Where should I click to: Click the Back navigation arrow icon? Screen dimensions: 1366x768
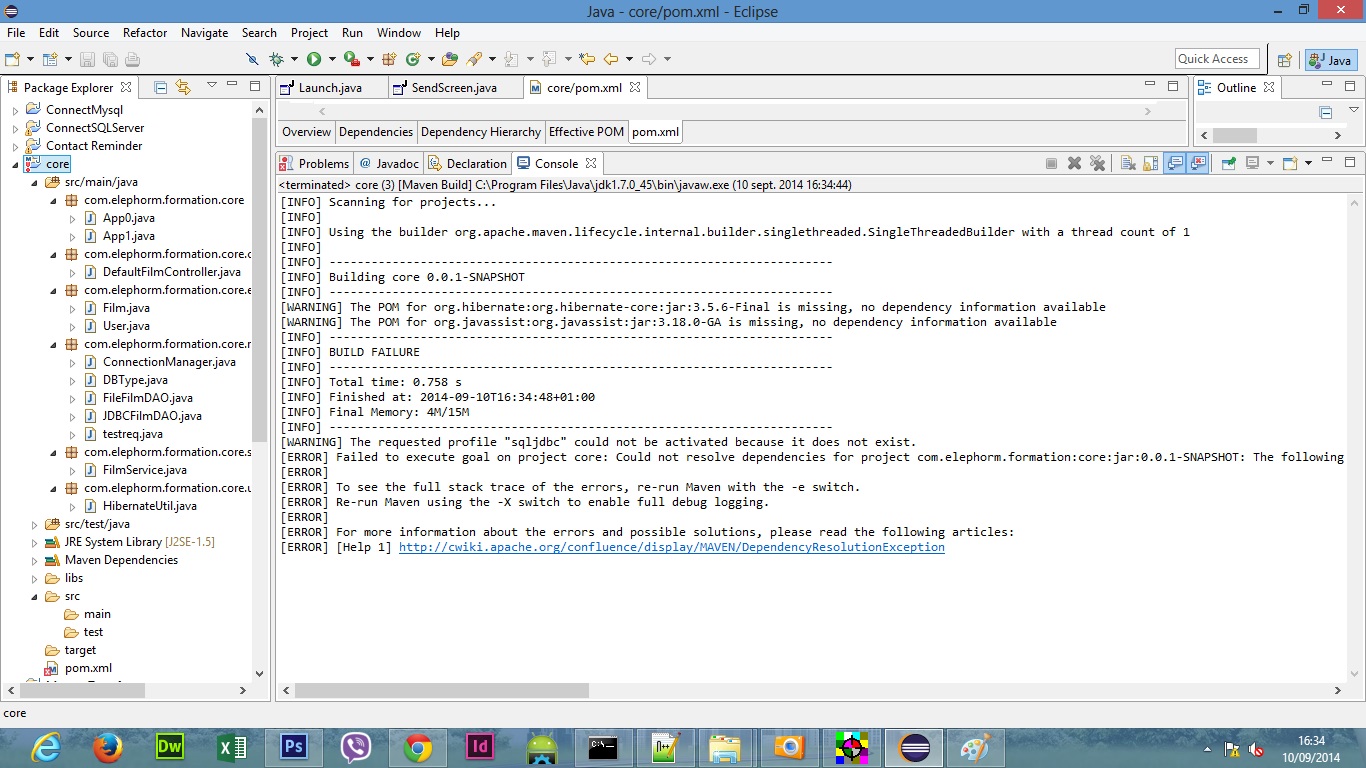[611, 59]
